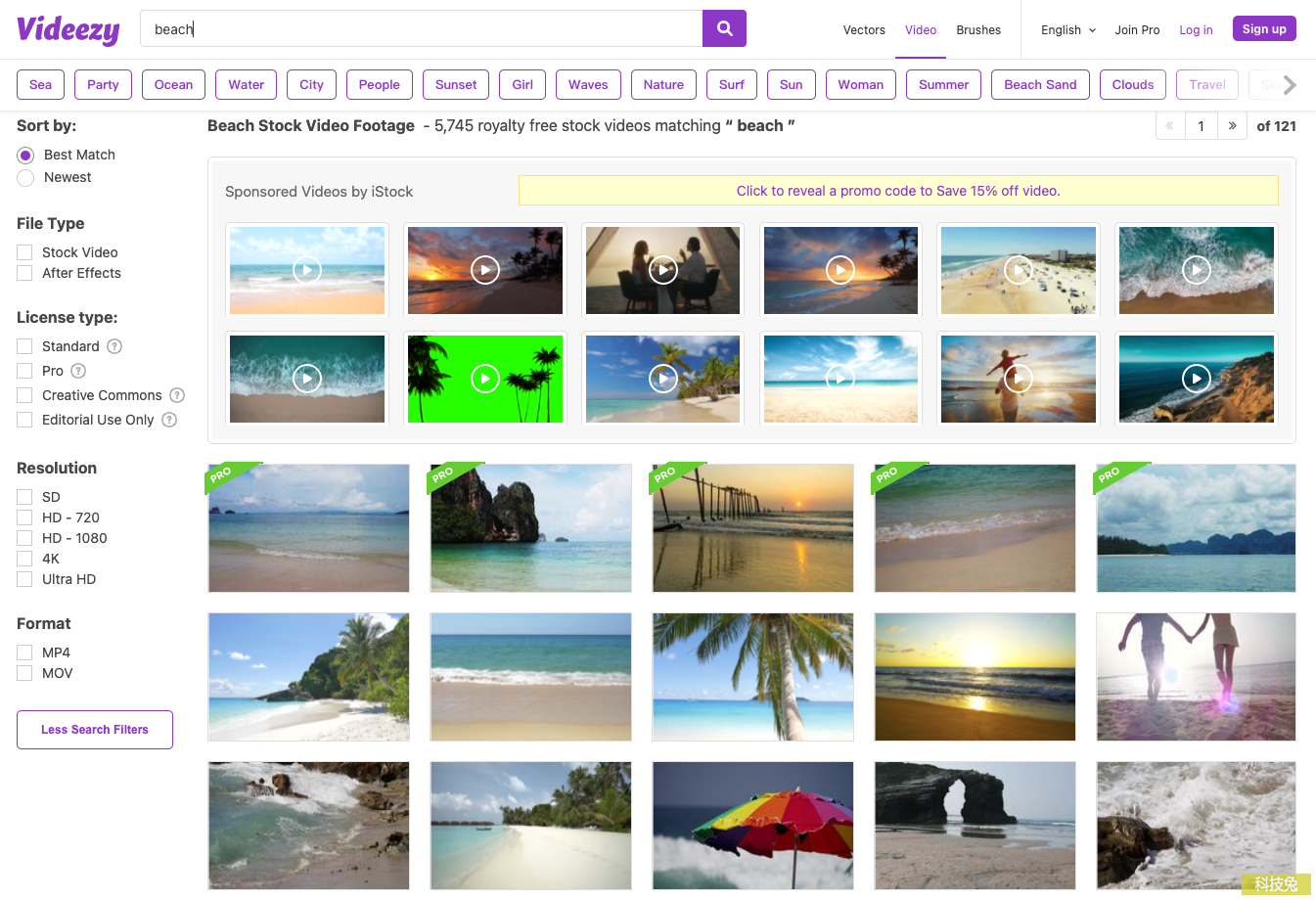This screenshot has width=1316, height=900.
Task: Enable the Stock Video file type checkbox
Action: 24,252
